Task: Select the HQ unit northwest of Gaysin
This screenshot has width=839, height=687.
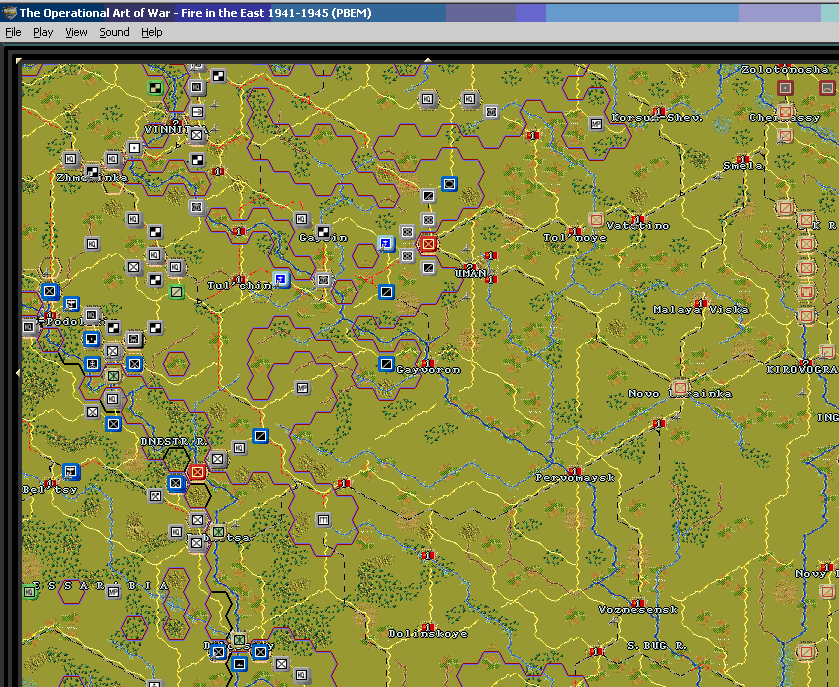Action: pyautogui.click(x=301, y=219)
